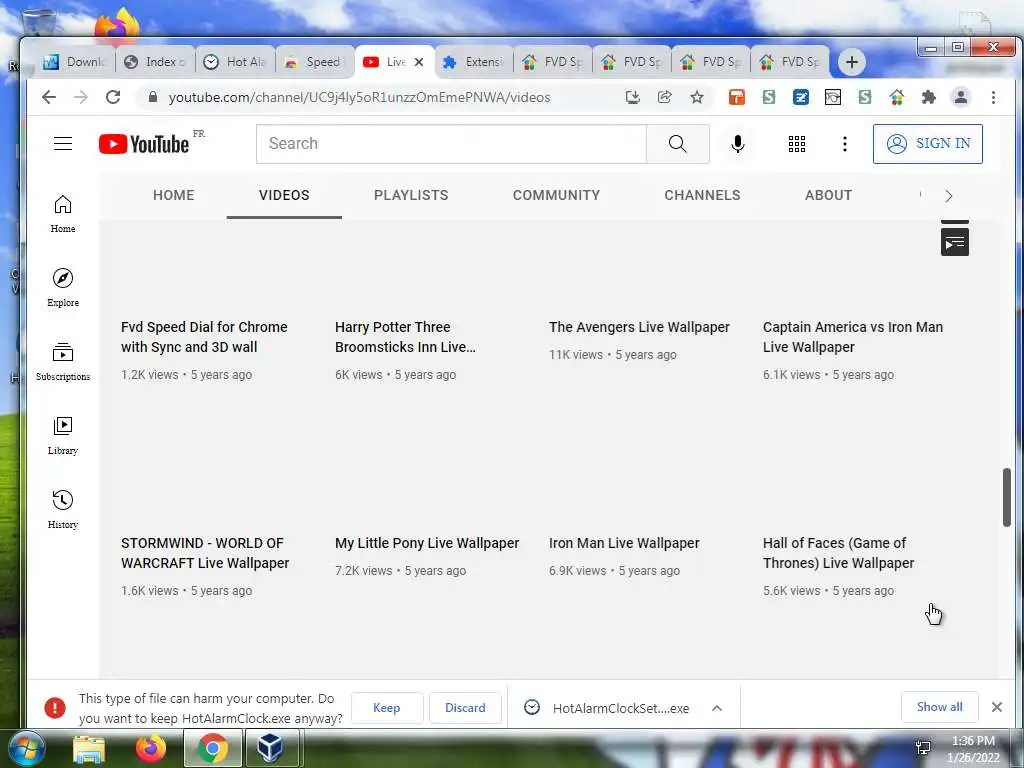This screenshot has width=1024, height=768.
Task: Click browser Forward arrow
Action: pyautogui.click(x=81, y=97)
